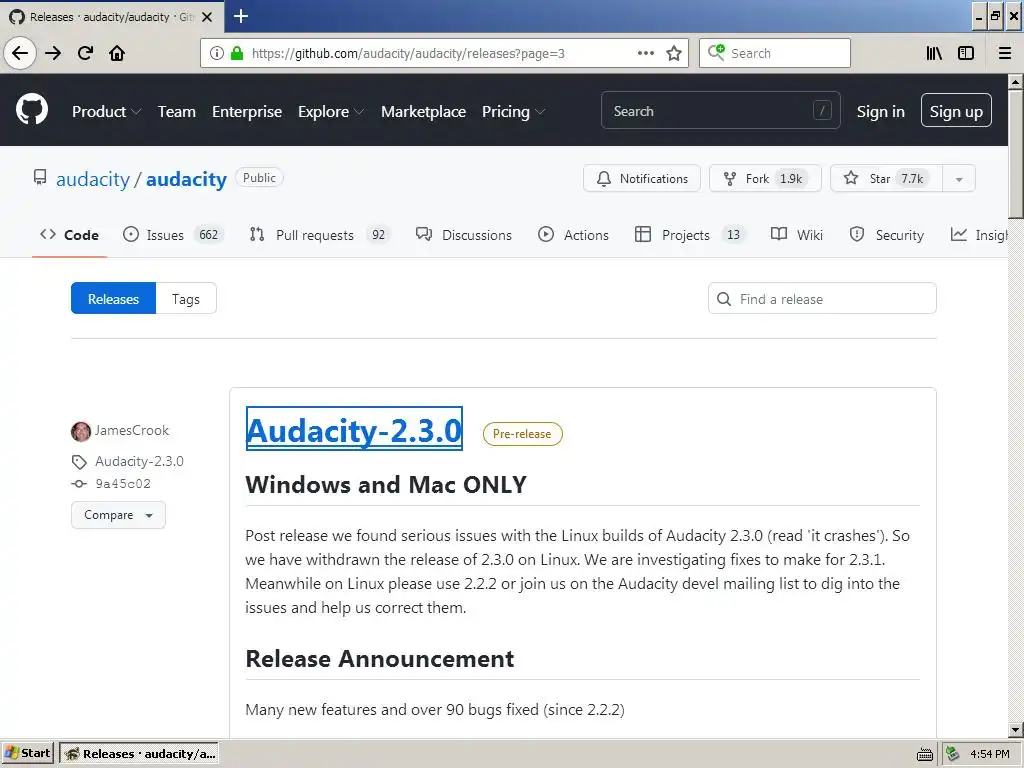
Task: Click the network tray icon near the clock
Action: pyautogui.click(x=953, y=754)
